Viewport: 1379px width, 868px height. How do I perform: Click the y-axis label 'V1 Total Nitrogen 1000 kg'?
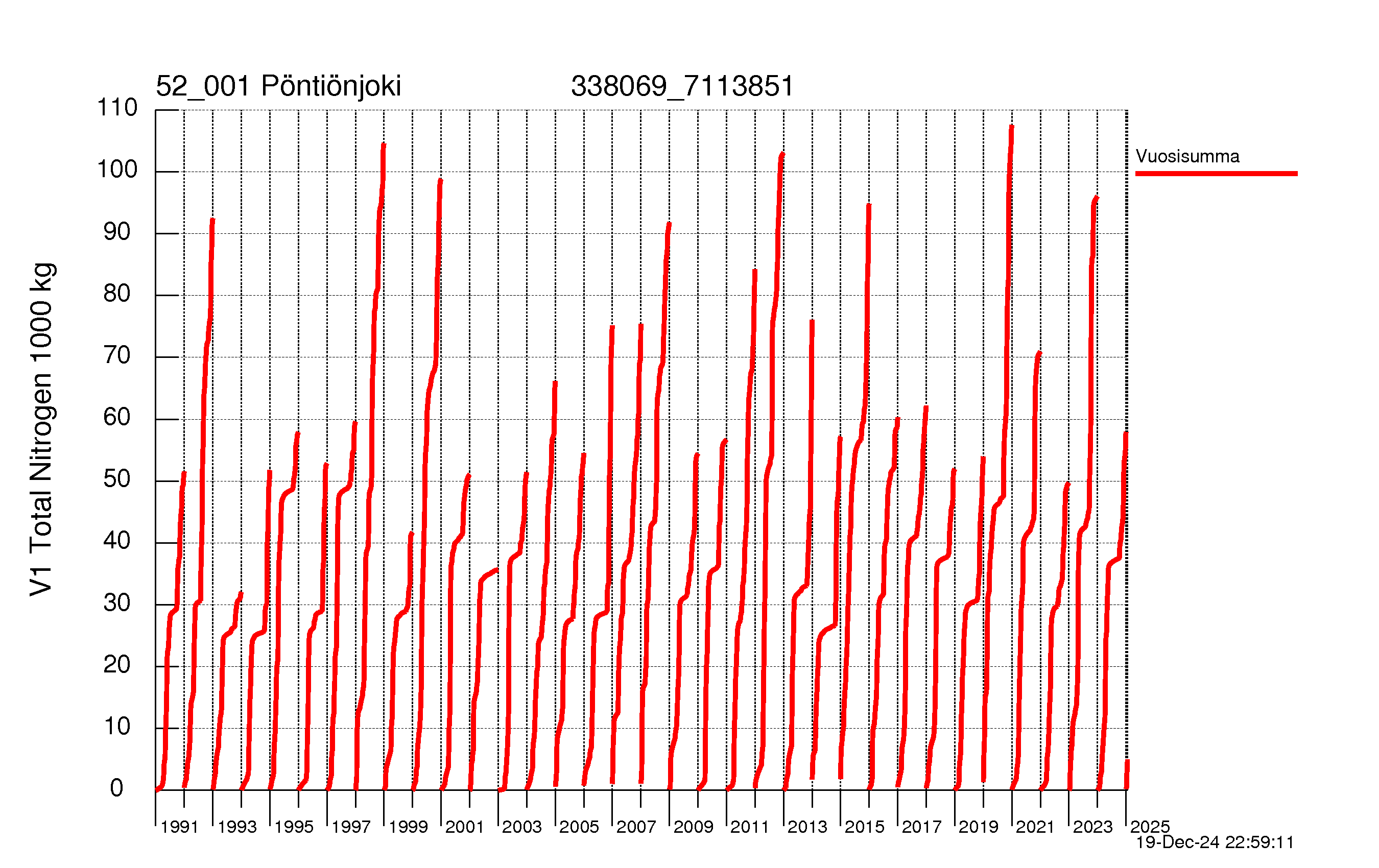pyautogui.click(x=42, y=429)
